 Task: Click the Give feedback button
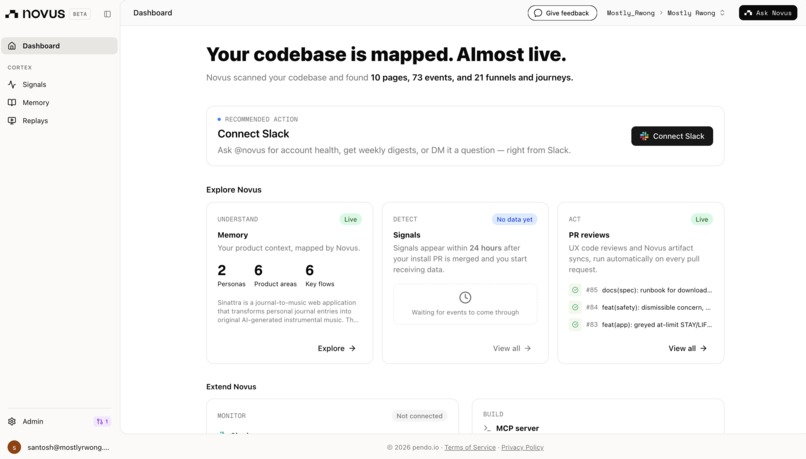click(x=562, y=13)
